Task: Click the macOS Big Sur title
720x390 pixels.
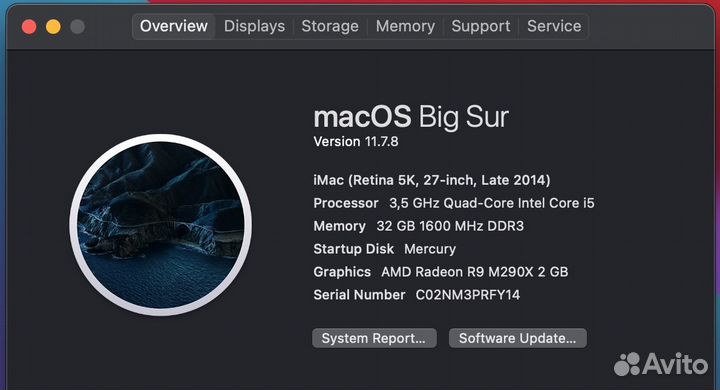Action: (411, 117)
